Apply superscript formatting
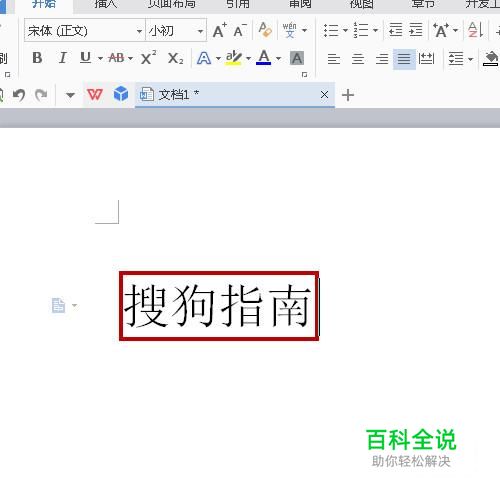Screen dimensions: 500x500 (148, 58)
